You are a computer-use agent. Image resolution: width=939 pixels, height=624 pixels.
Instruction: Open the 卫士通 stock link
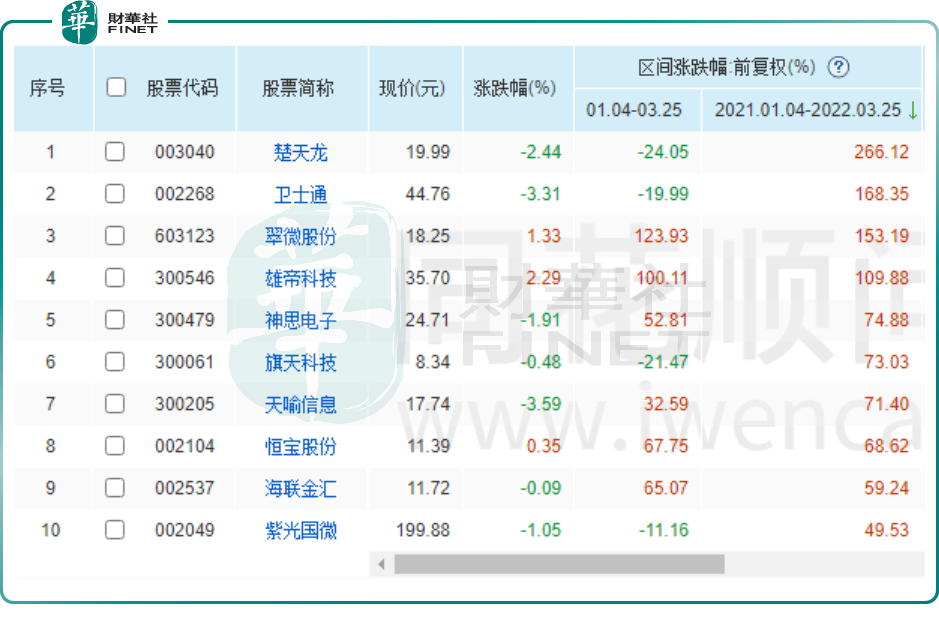click(301, 195)
